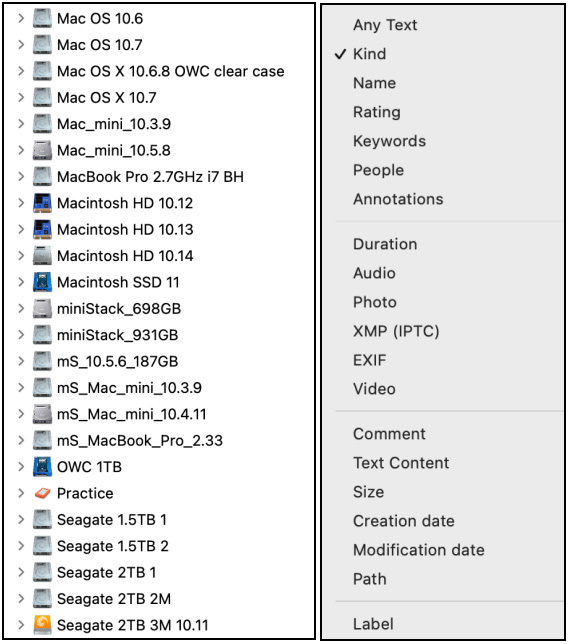Image resolution: width=570 pixels, height=644 pixels.
Task: Click the Mac_mini_10.5.8 drive icon
Action: 42,150
